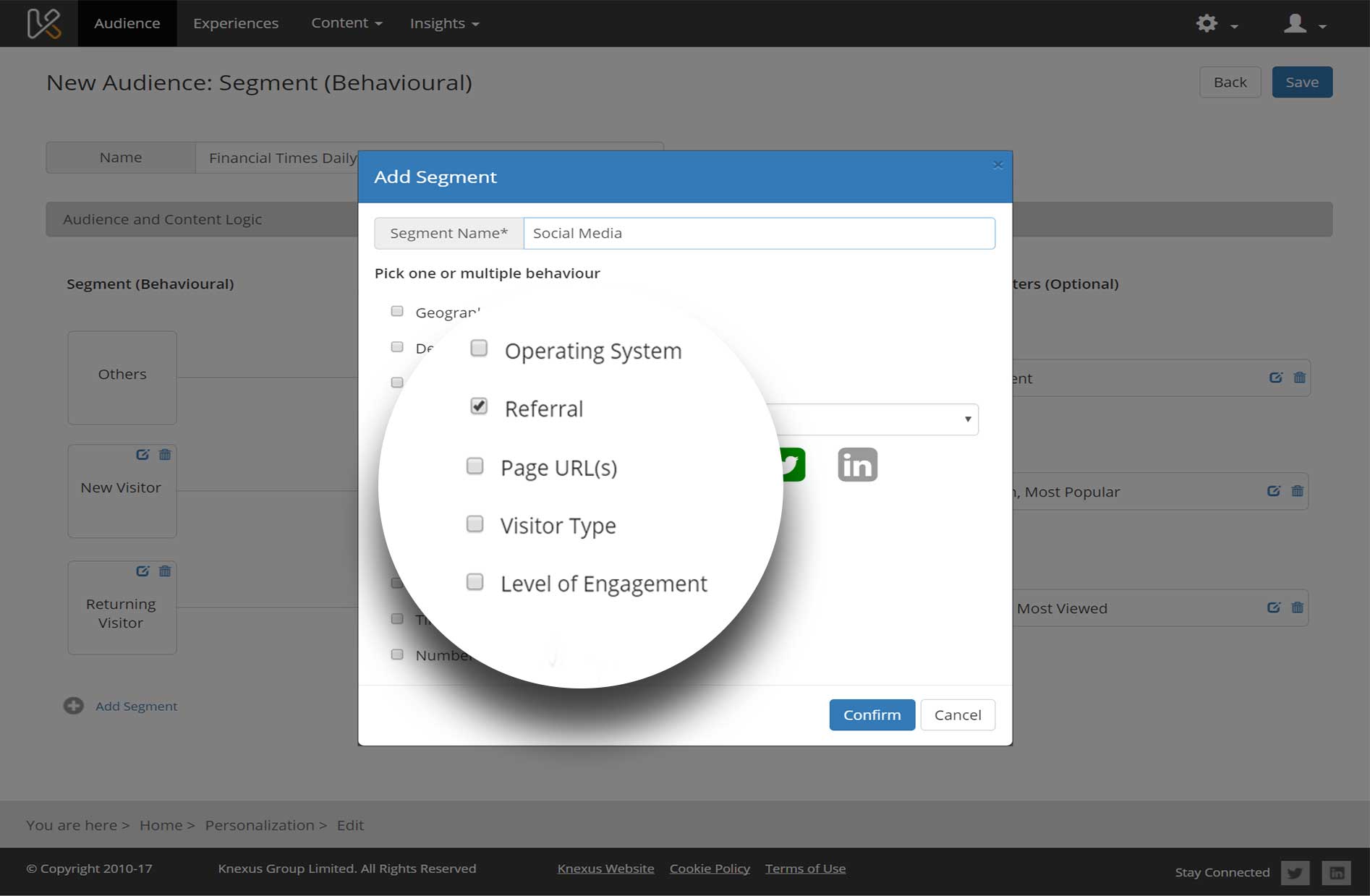The width and height of the screenshot is (1370, 896).
Task: Click the Knexus logo icon
Action: pyautogui.click(x=43, y=23)
